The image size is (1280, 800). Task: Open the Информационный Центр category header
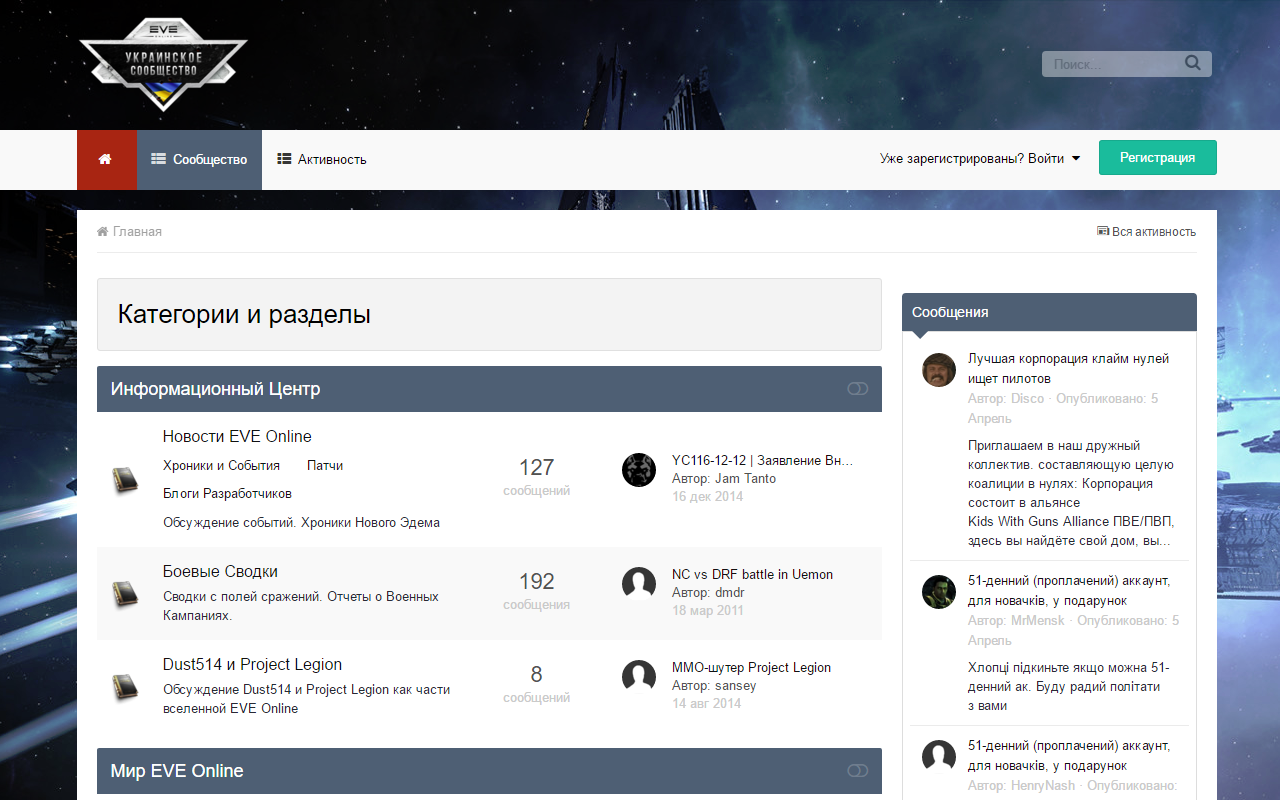click(x=215, y=389)
